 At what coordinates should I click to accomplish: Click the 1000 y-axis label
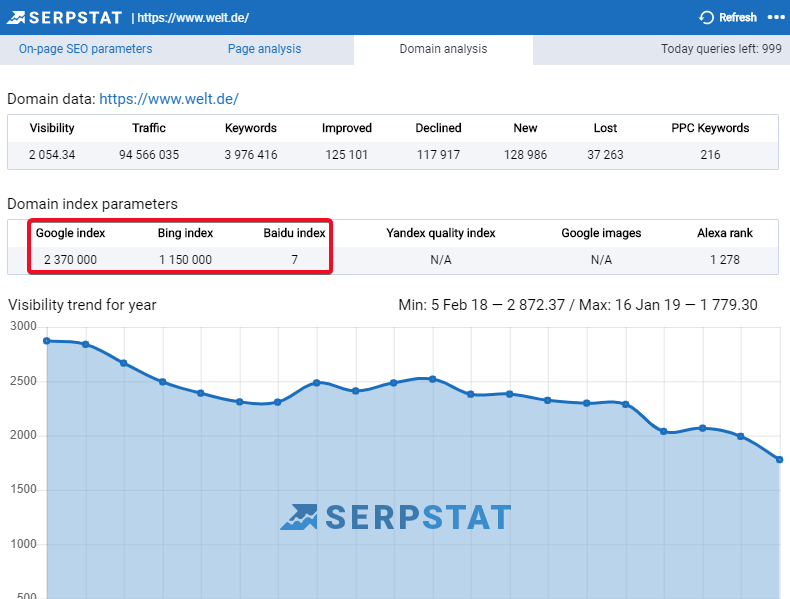[23, 544]
